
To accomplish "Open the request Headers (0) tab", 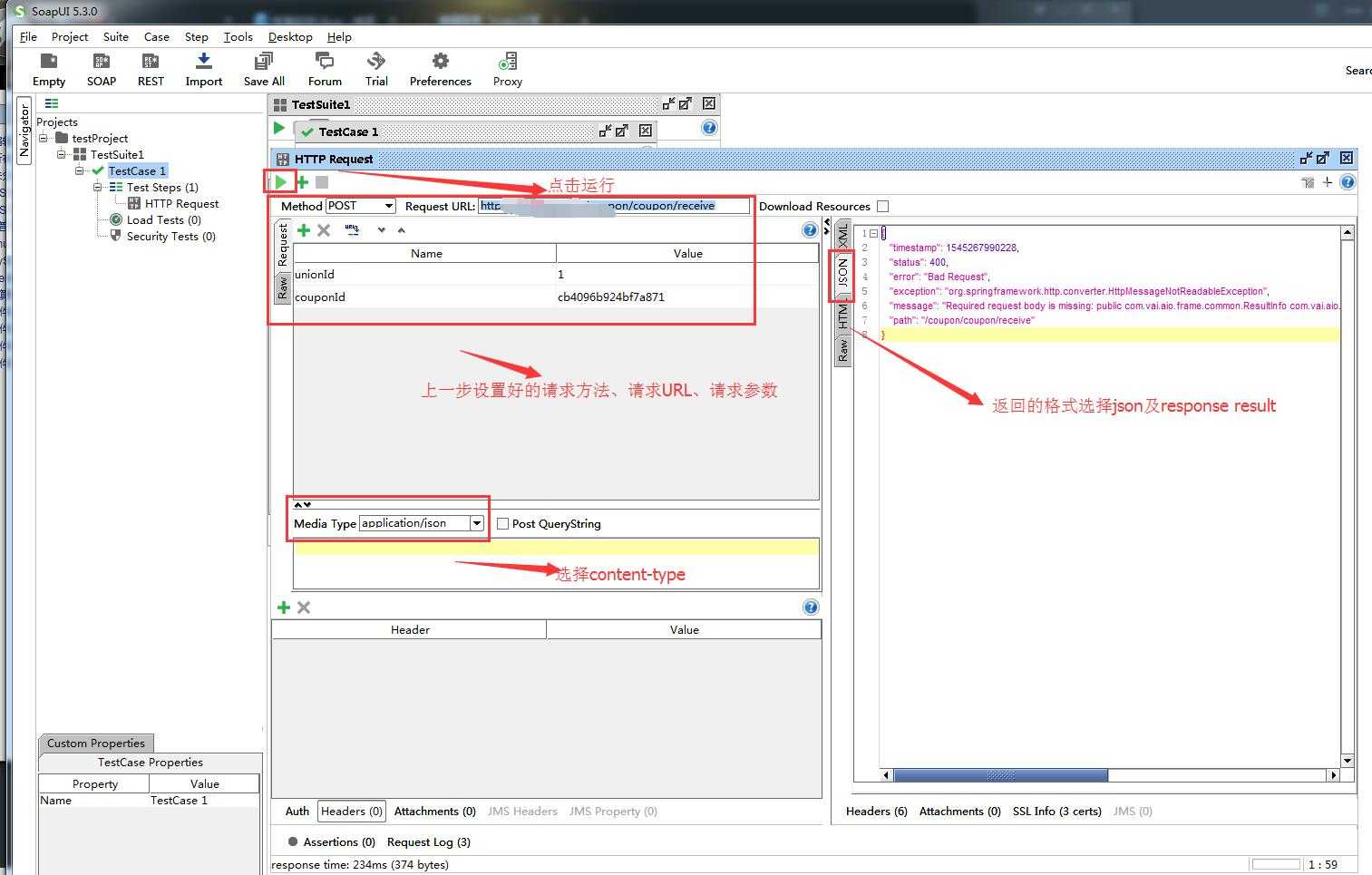I will tap(352, 812).
